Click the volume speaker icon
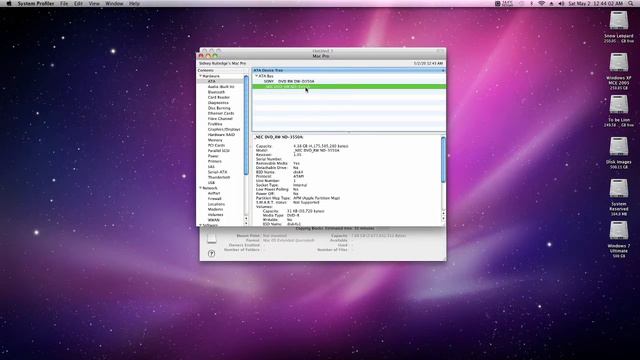640x360 pixels. (561, 3)
